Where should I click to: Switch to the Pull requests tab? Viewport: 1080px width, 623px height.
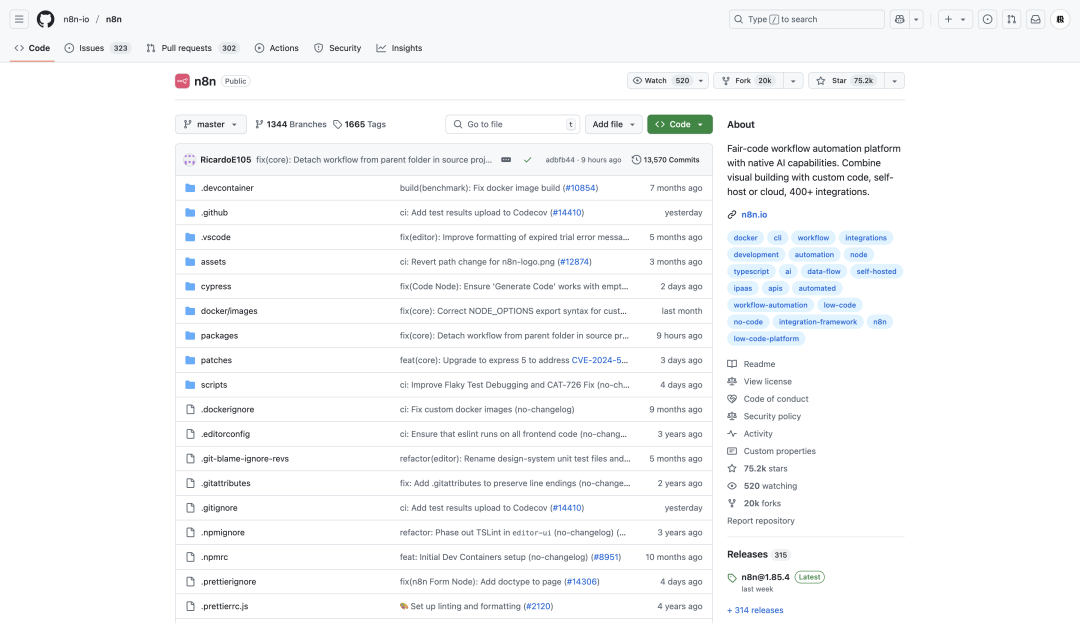tap(192, 48)
